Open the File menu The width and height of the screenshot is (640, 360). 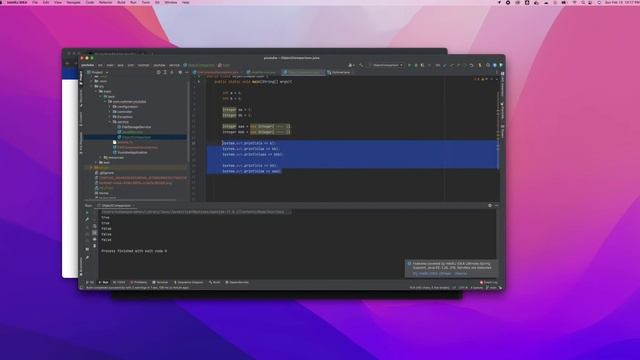tap(35, 2)
